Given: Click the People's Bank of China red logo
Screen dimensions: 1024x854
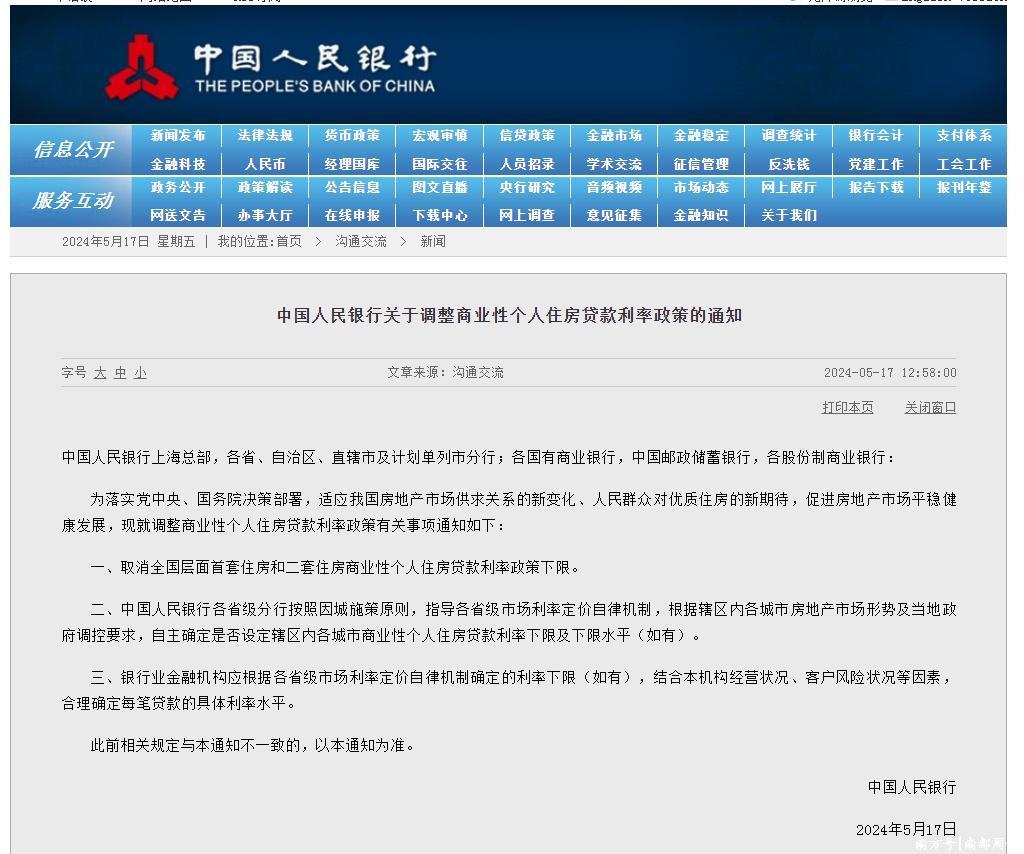Looking at the screenshot, I should pyautogui.click(x=142, y=68).
